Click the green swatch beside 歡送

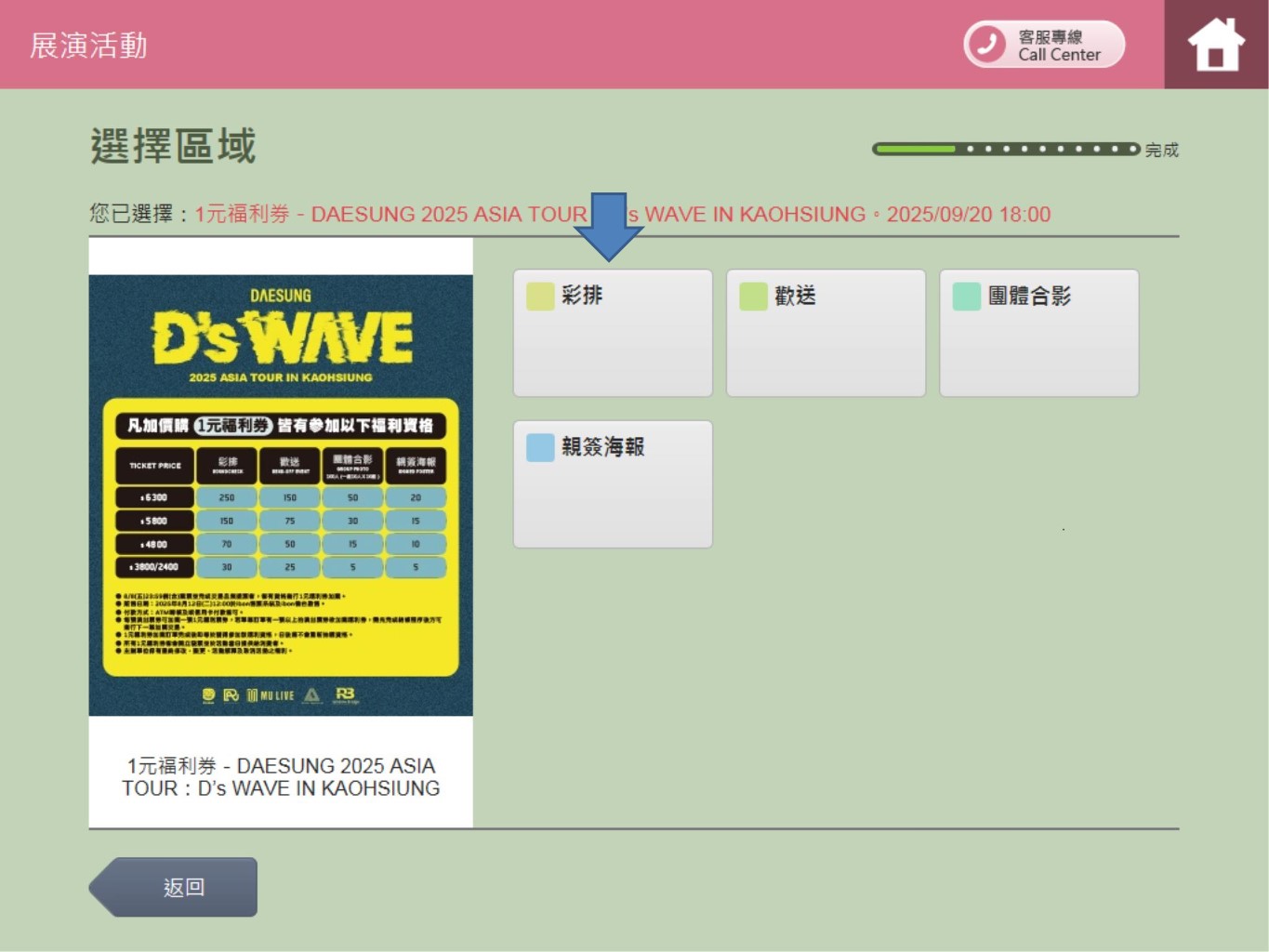tap(753, 297)
